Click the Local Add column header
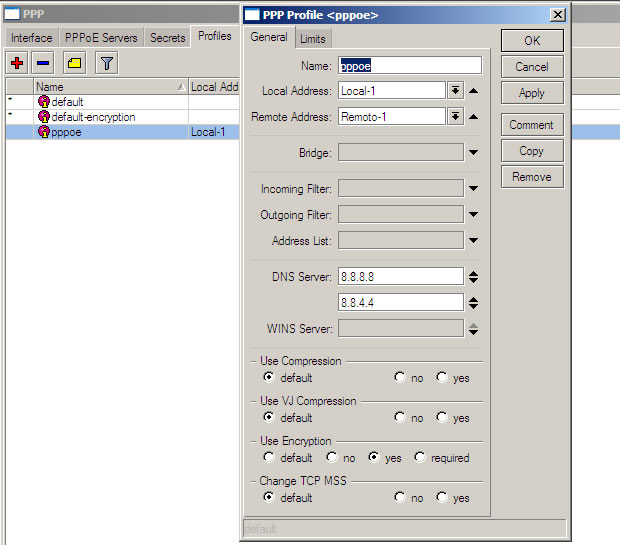Screen dimensions: 620x545 [214, 87]
